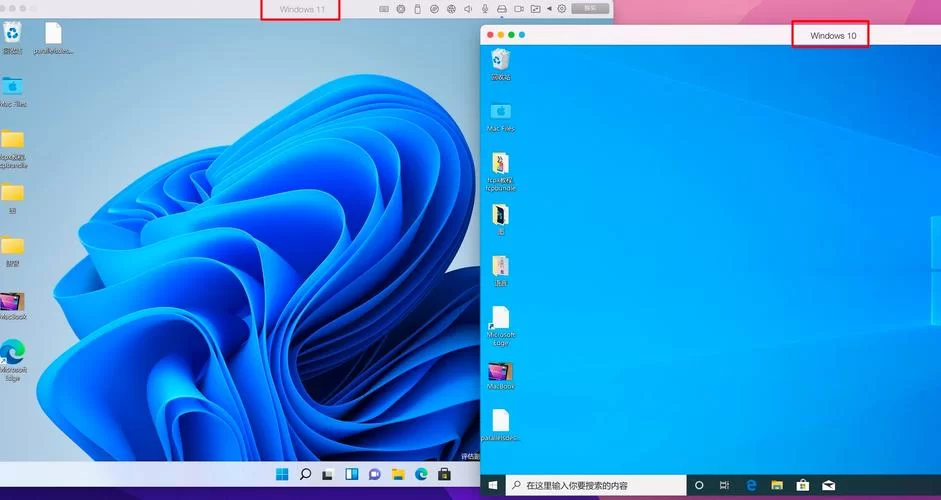Select Microsoft Edge shortcut on the Windows 10 desktop

point(501,326)
